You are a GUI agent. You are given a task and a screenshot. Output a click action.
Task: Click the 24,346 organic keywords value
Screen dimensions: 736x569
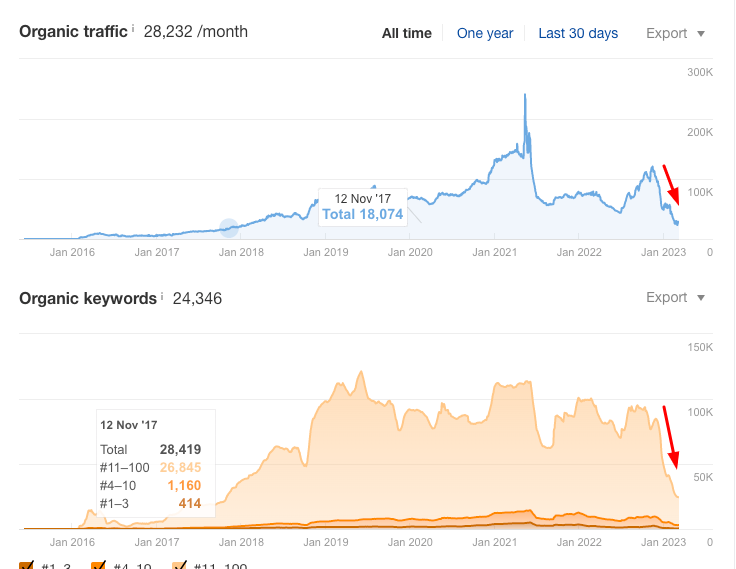(197, 299)
